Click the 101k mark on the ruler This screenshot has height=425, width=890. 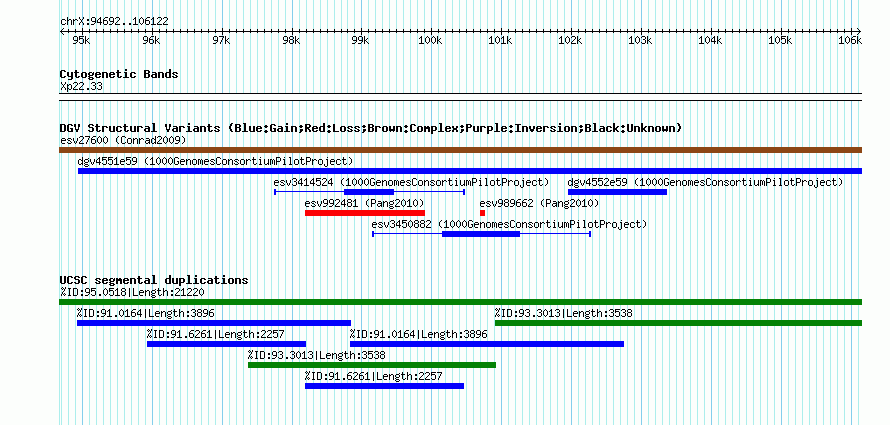click(x=501, y=40)
